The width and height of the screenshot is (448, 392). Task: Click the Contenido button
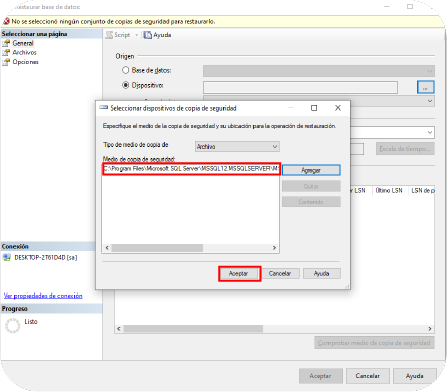pos(311,202)
